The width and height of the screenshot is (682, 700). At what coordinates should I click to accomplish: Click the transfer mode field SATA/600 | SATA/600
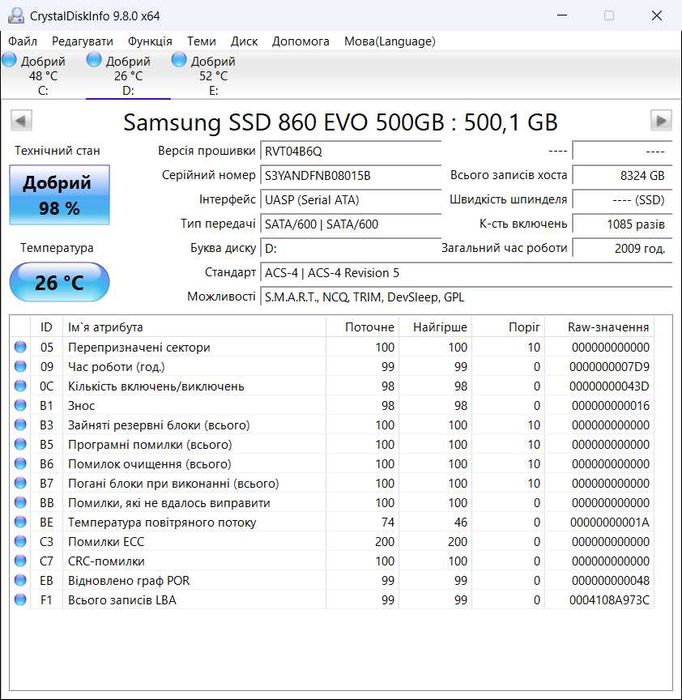351,224
